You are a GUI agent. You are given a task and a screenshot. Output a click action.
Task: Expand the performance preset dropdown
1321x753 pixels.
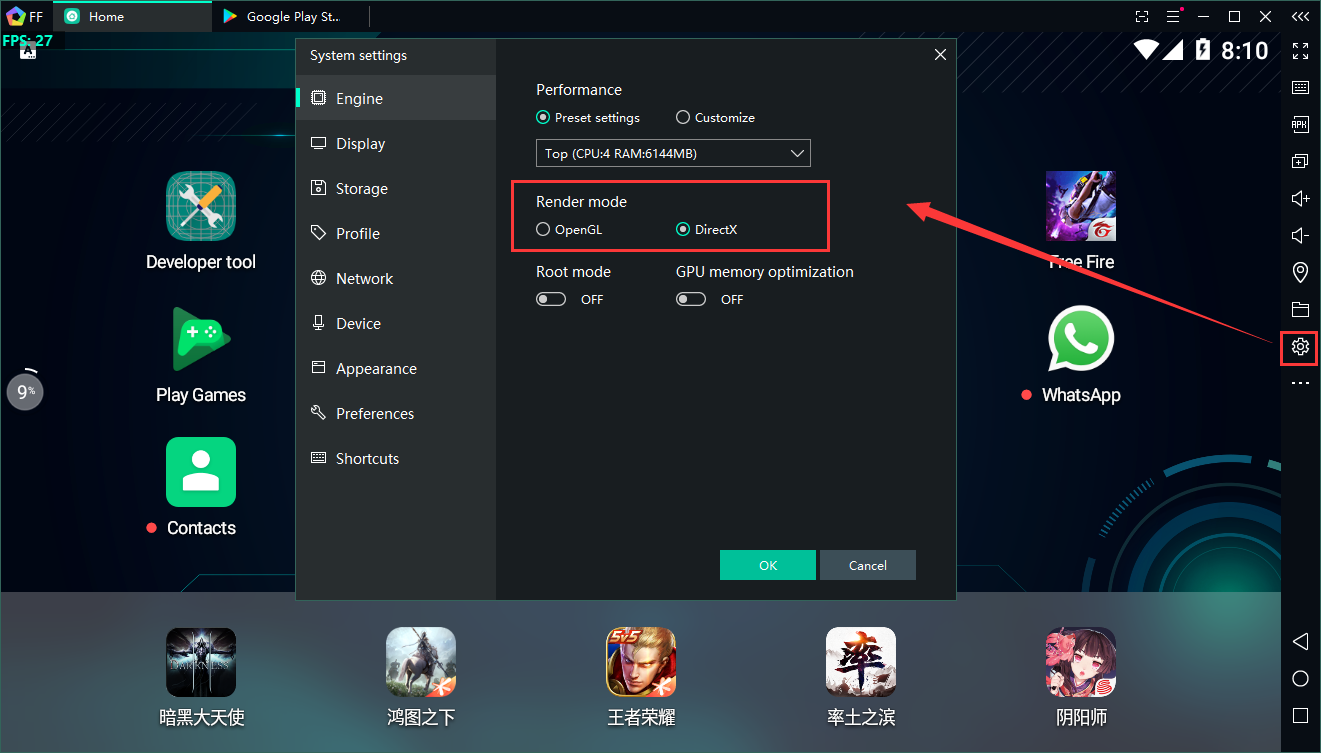tap(673, 153)
